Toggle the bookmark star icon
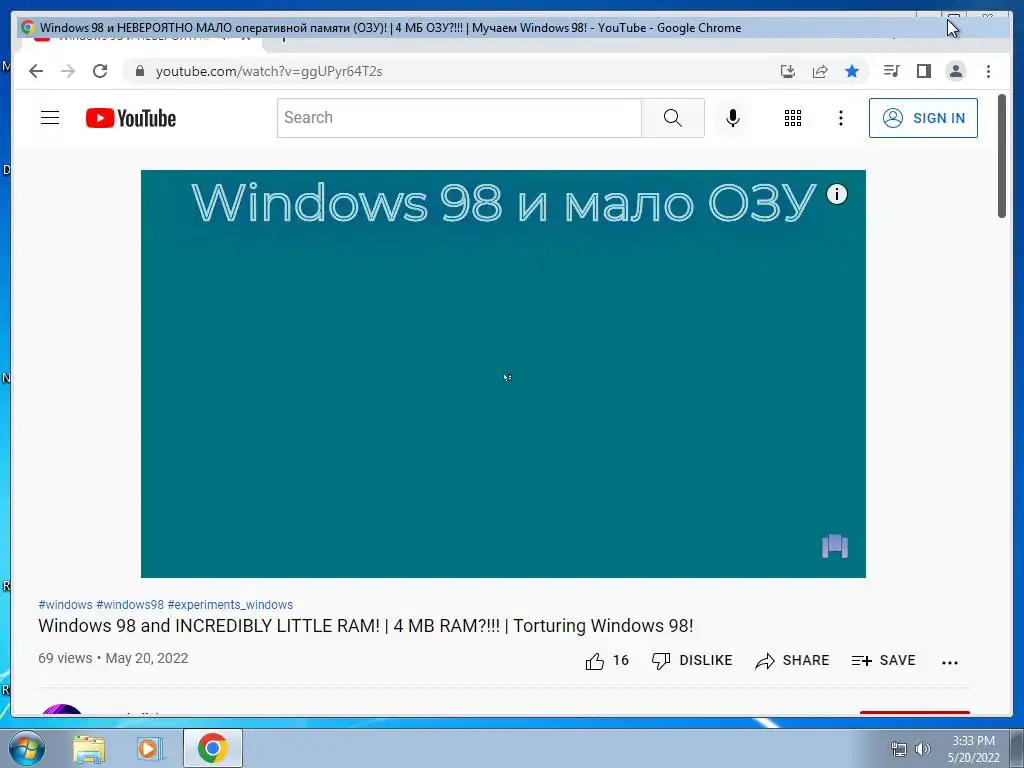Screen dimensions: 1024x768 [x=852, y=71]
